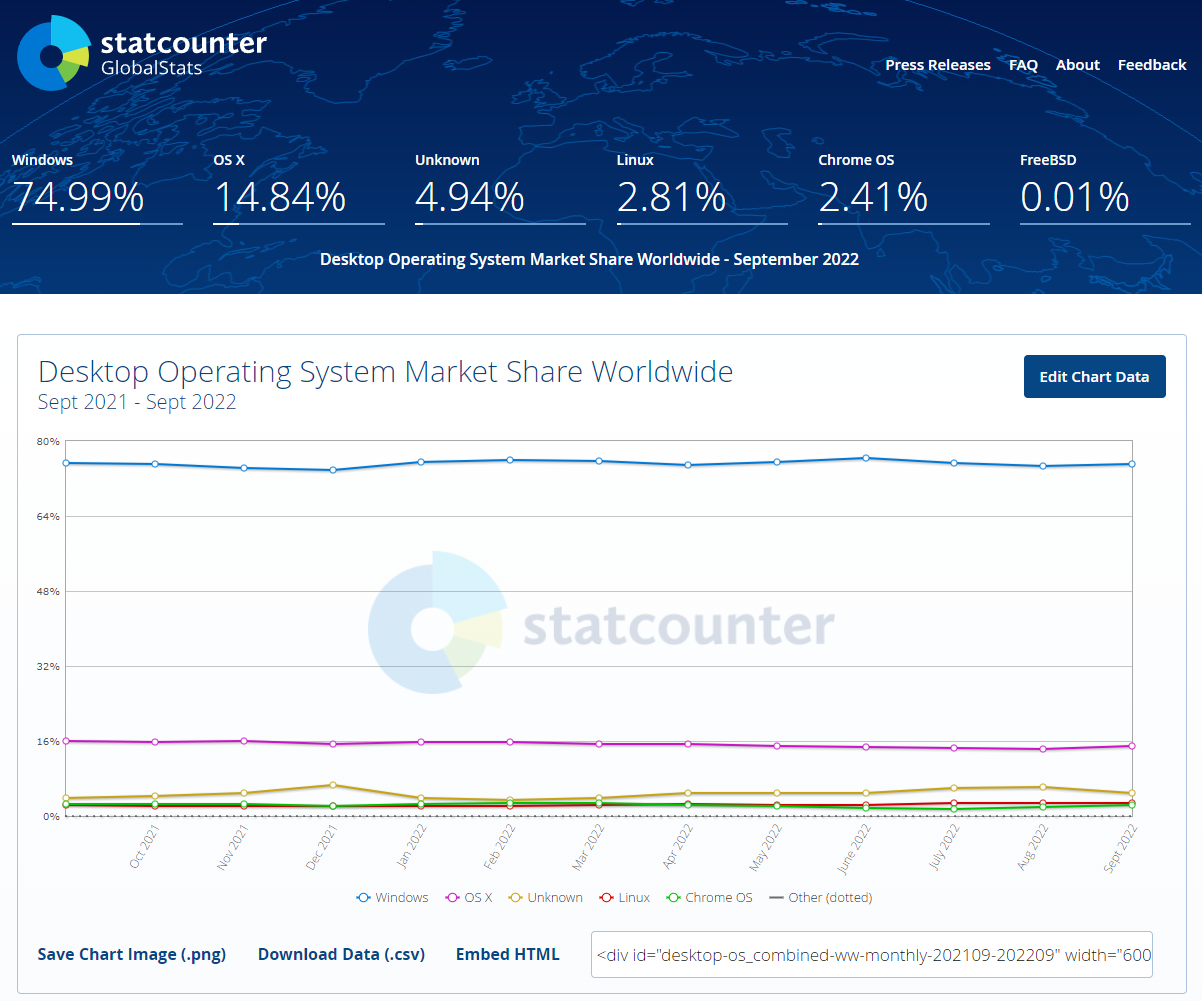Click the Unknown 4.94% stat
The image size is (1202, 1001).
pos(500,188)
